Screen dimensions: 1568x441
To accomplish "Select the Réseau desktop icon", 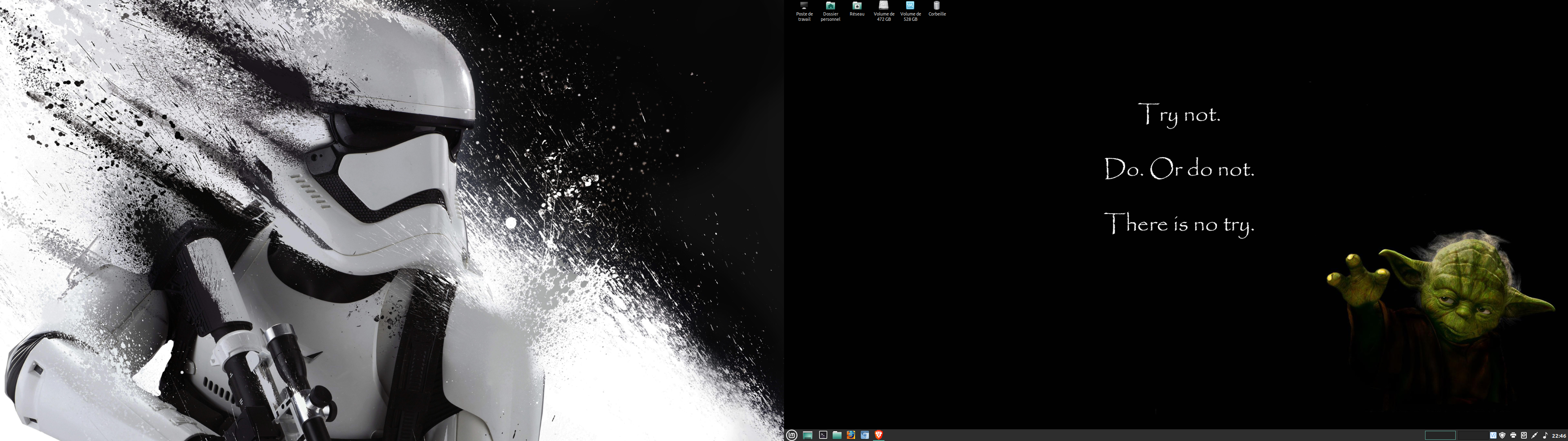I will (x=857, y=7).
